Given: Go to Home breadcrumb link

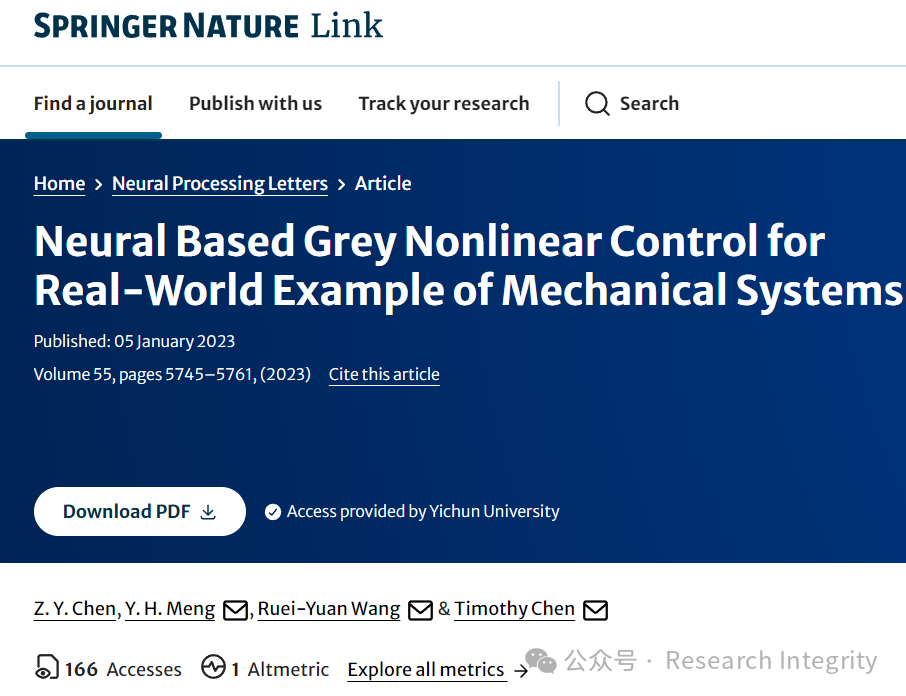Looking at the screenshot, I should pyautogui.click(x=60, y=184).
